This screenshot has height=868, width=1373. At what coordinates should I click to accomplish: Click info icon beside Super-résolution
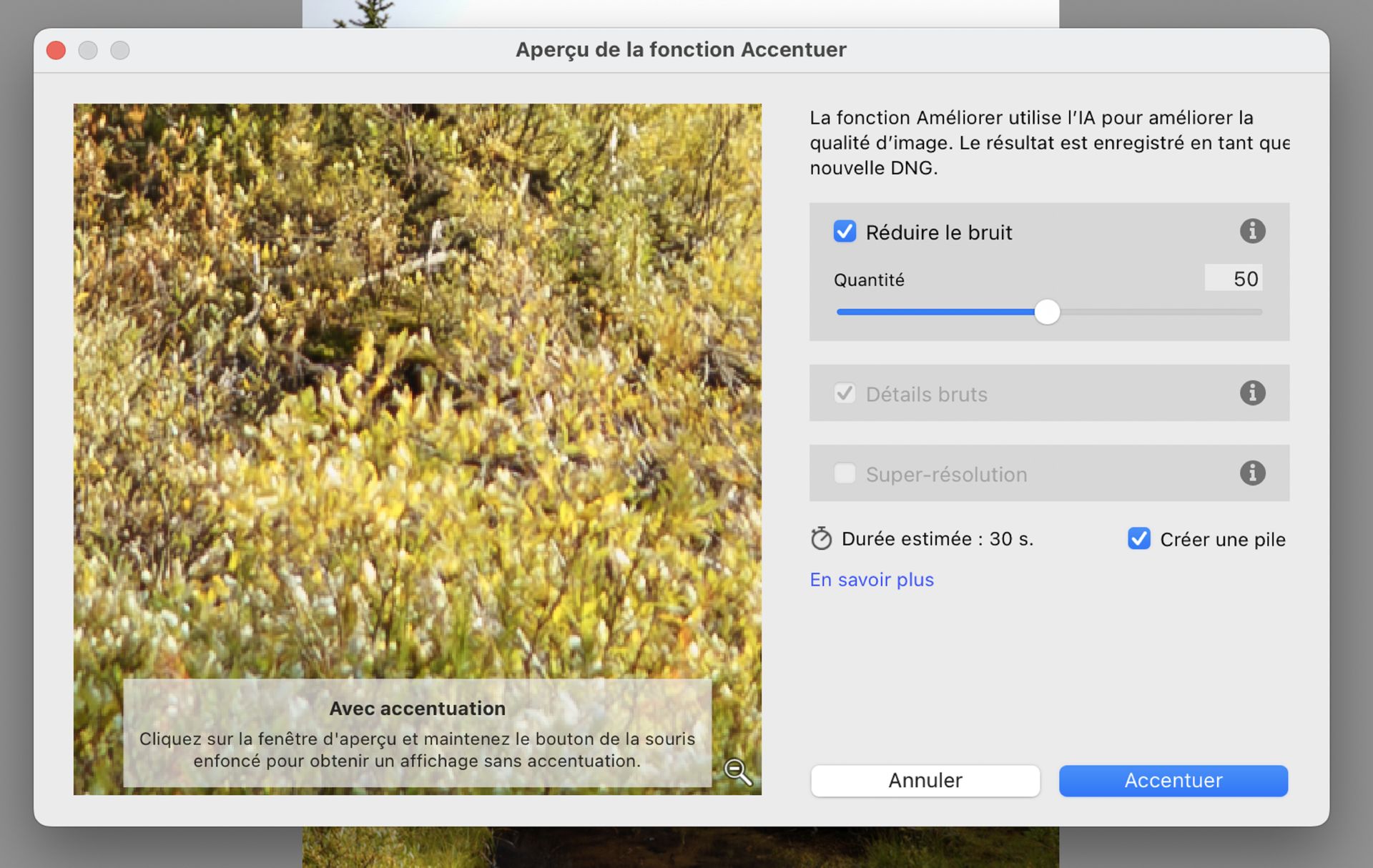[1251, 473]
